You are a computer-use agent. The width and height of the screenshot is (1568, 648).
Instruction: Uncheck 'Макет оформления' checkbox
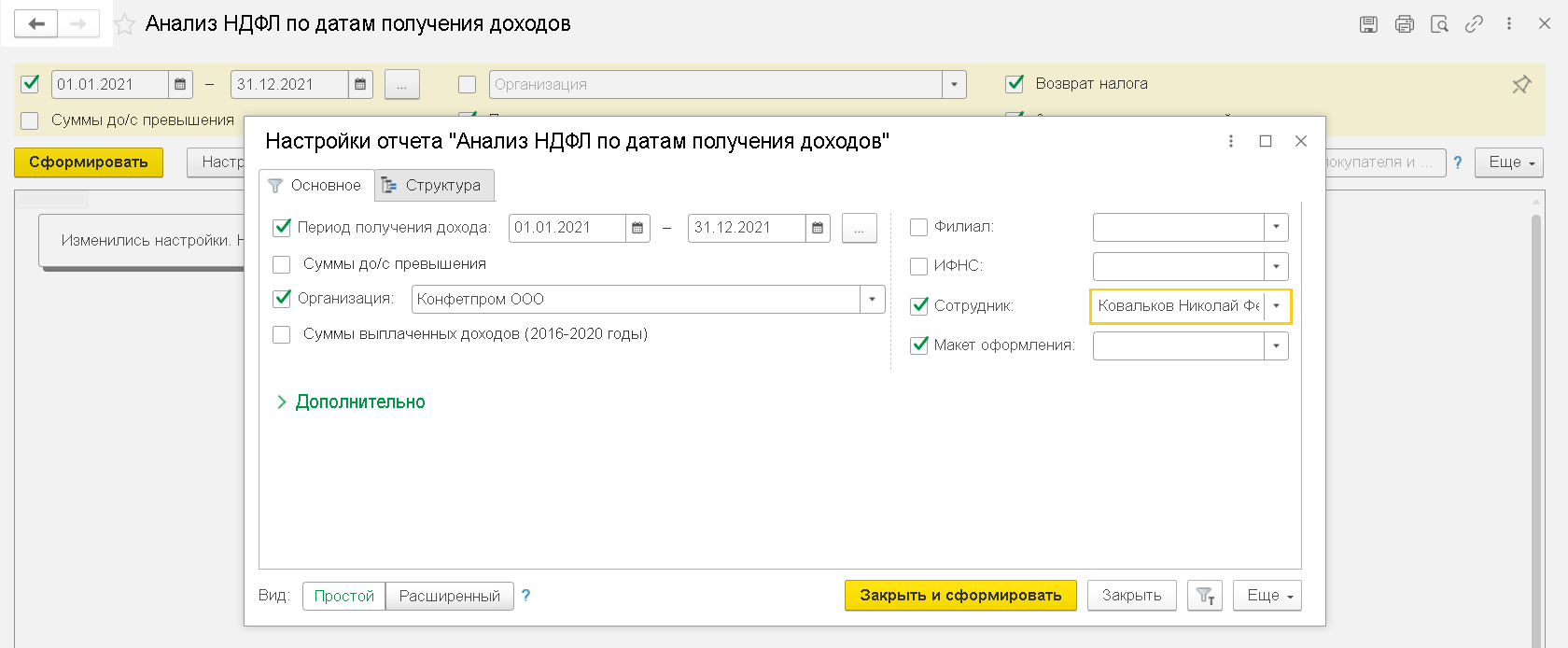(x=919, y=345)
